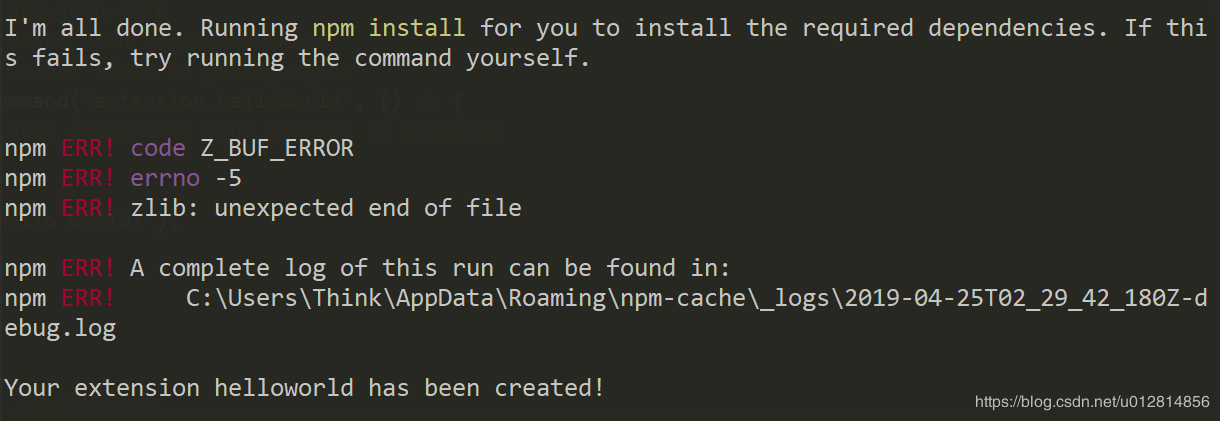Click the C:\Users\Think start of log path
1220x421 pixels.
pos(290,298)
